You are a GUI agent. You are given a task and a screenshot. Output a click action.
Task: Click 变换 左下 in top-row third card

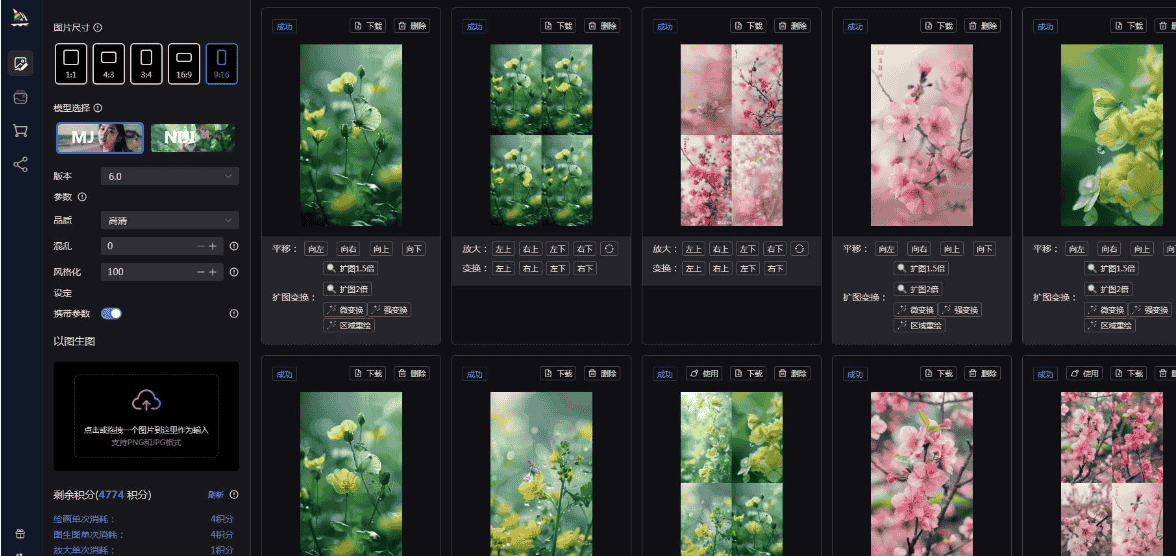pos(748,268)
